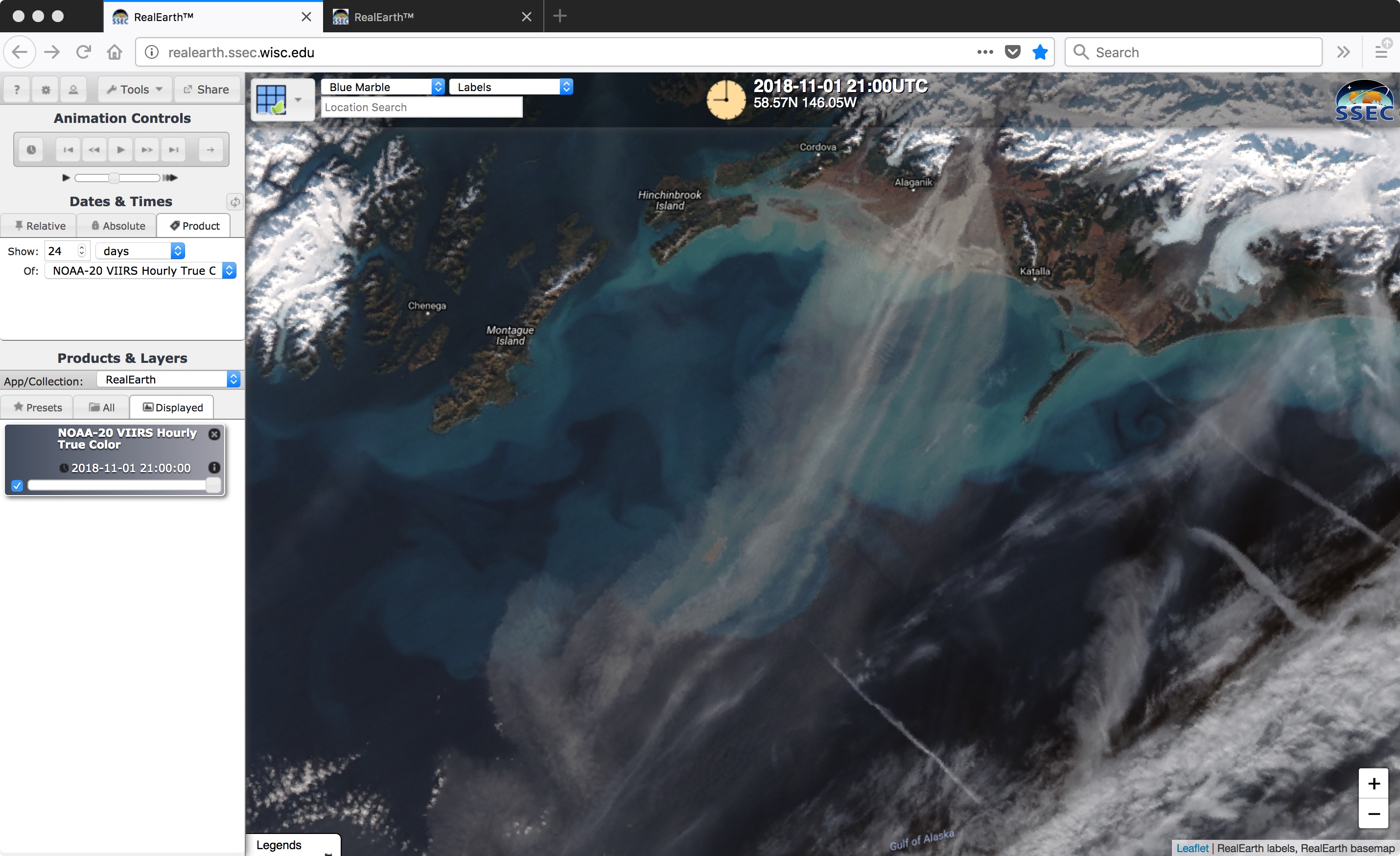Remove the NOAA-20 VIIRS layer

[214, 434]
